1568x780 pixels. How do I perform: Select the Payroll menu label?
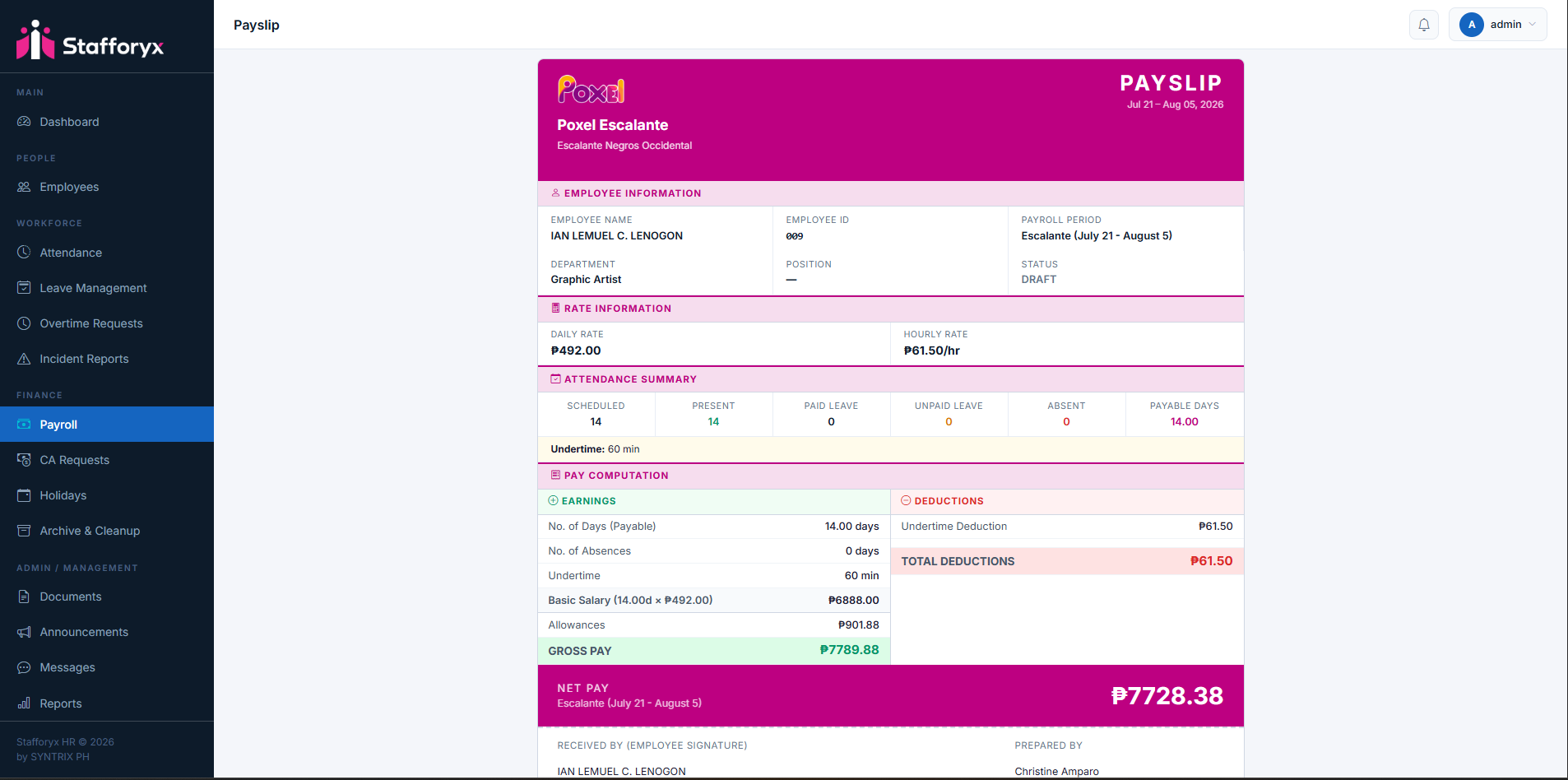coord(58,425)
